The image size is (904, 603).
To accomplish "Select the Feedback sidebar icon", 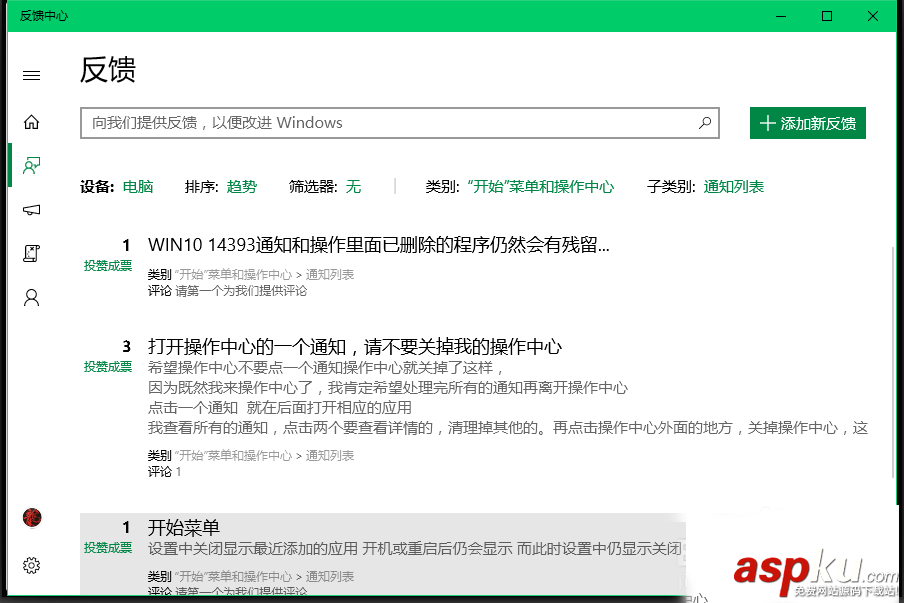I will [32, 166].
